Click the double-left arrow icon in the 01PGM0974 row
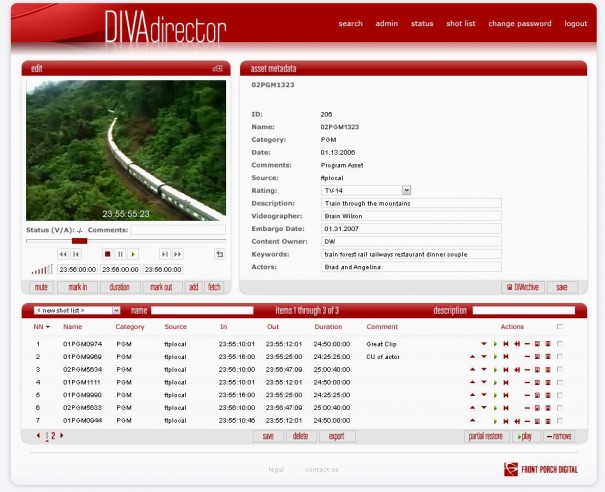605x492 pixels. [x=517, y=344]
